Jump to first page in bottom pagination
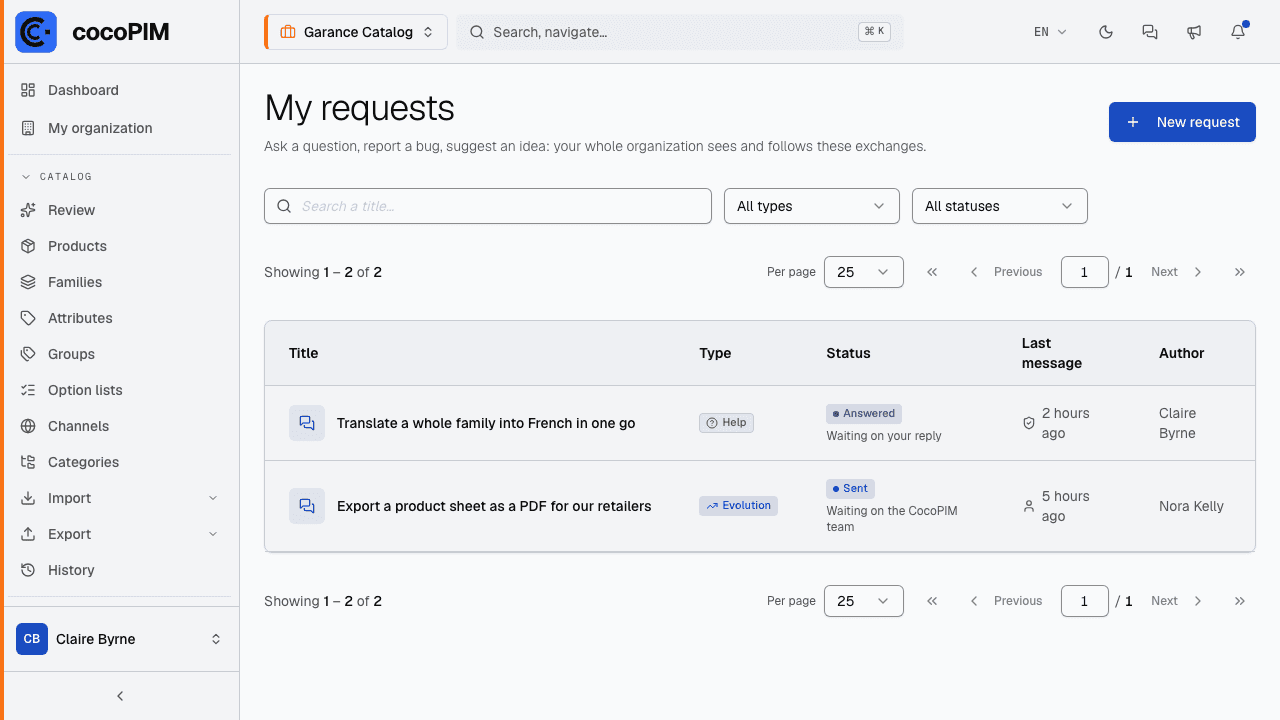 (932, 601)
